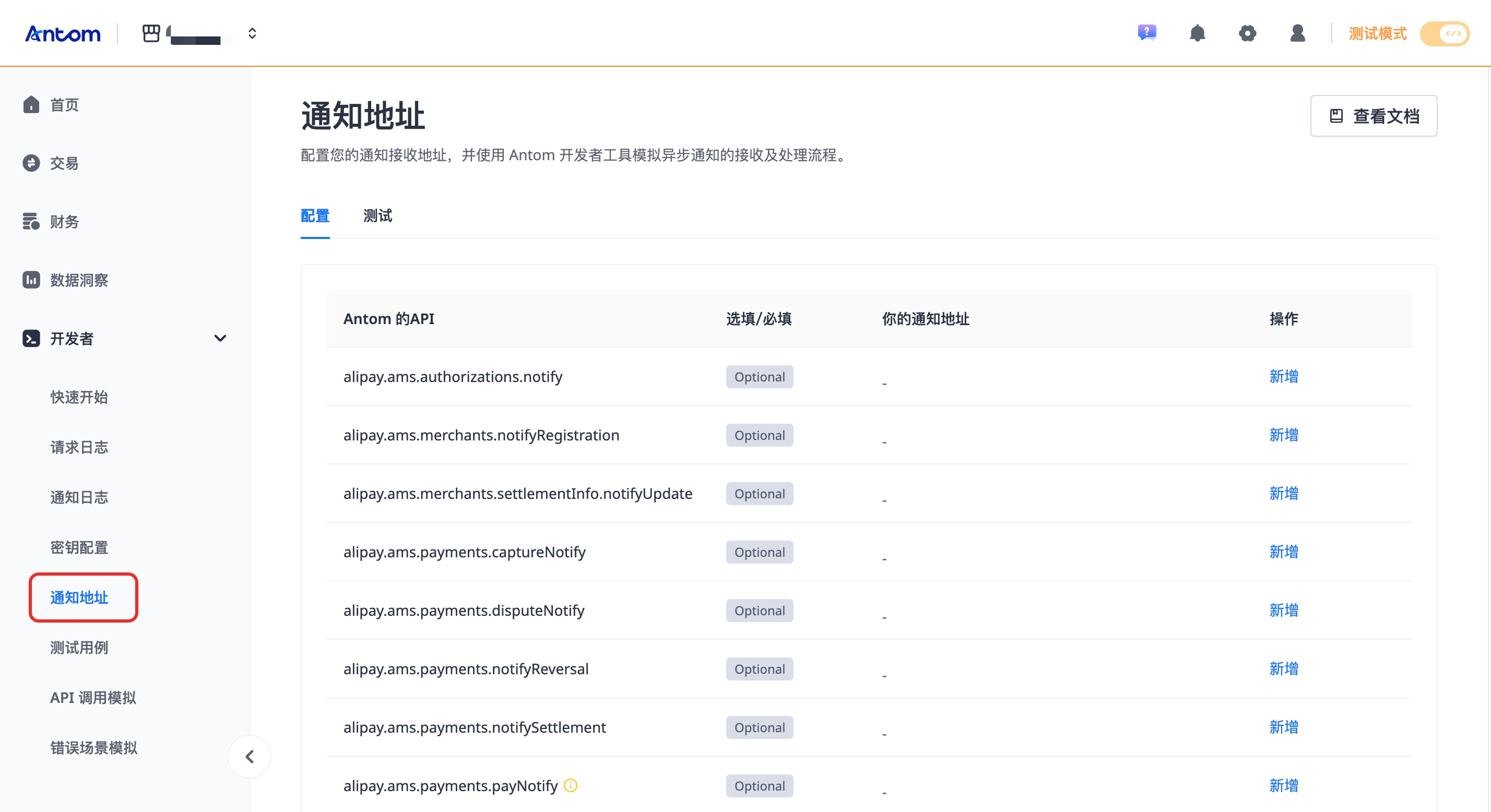Open the merchant account switcher dropdown
1491x812 pixels.
[252, 33]
